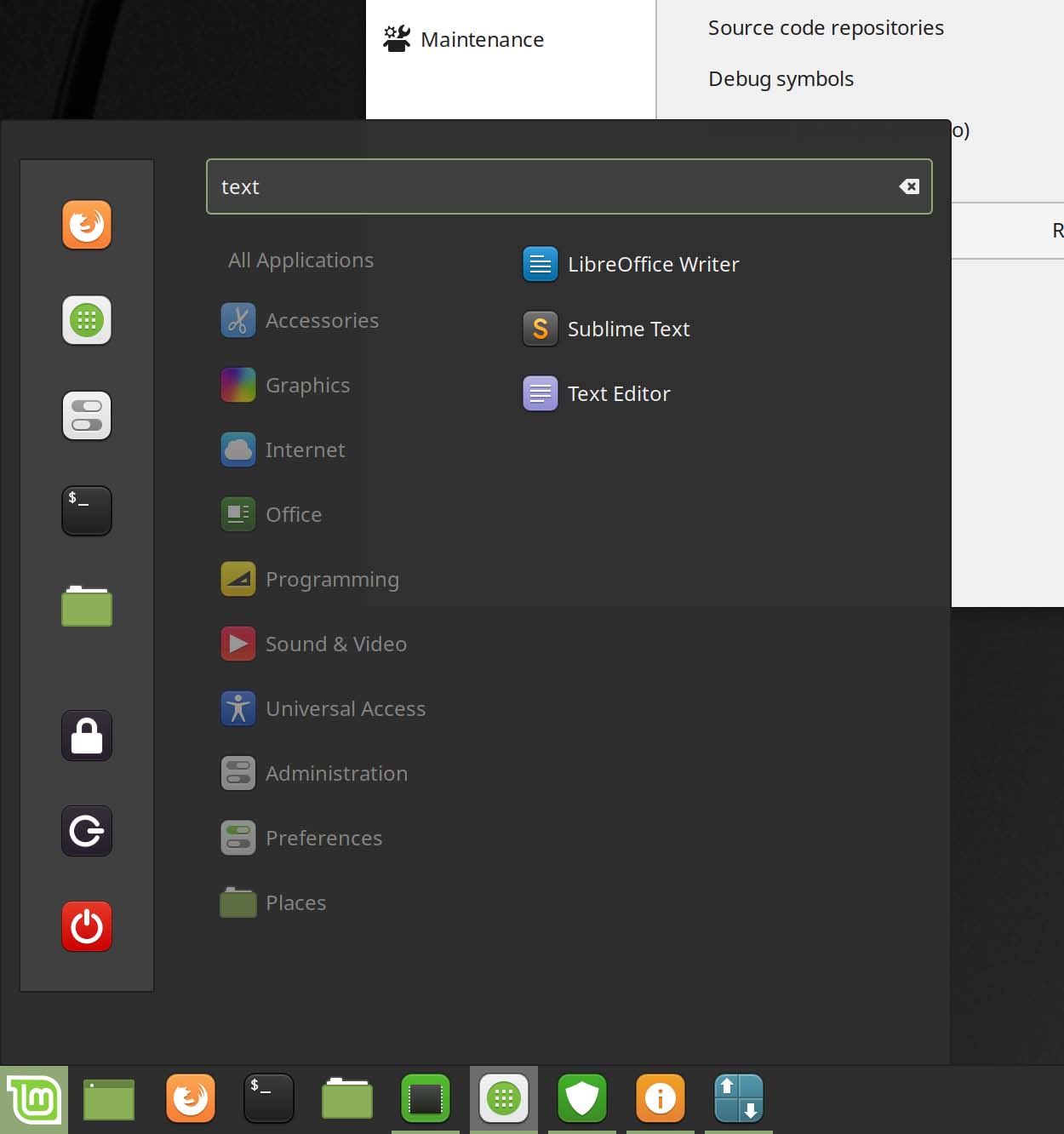Launch Sublime Text from search results
Viewport: 1064px width, 1134px height.
(x=628, y=329)
